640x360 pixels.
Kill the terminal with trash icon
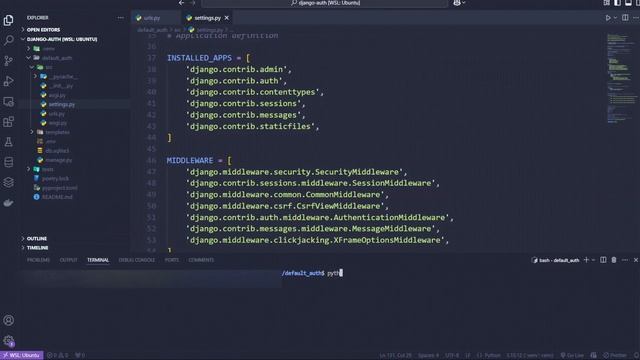tap(614, 260)
